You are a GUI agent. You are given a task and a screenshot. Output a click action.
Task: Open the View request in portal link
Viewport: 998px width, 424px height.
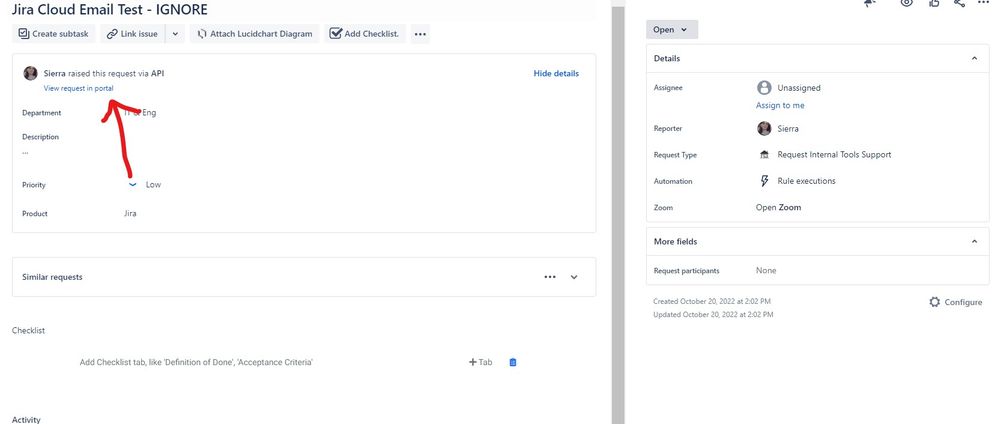pyautogui.click(x=78, y=88)
